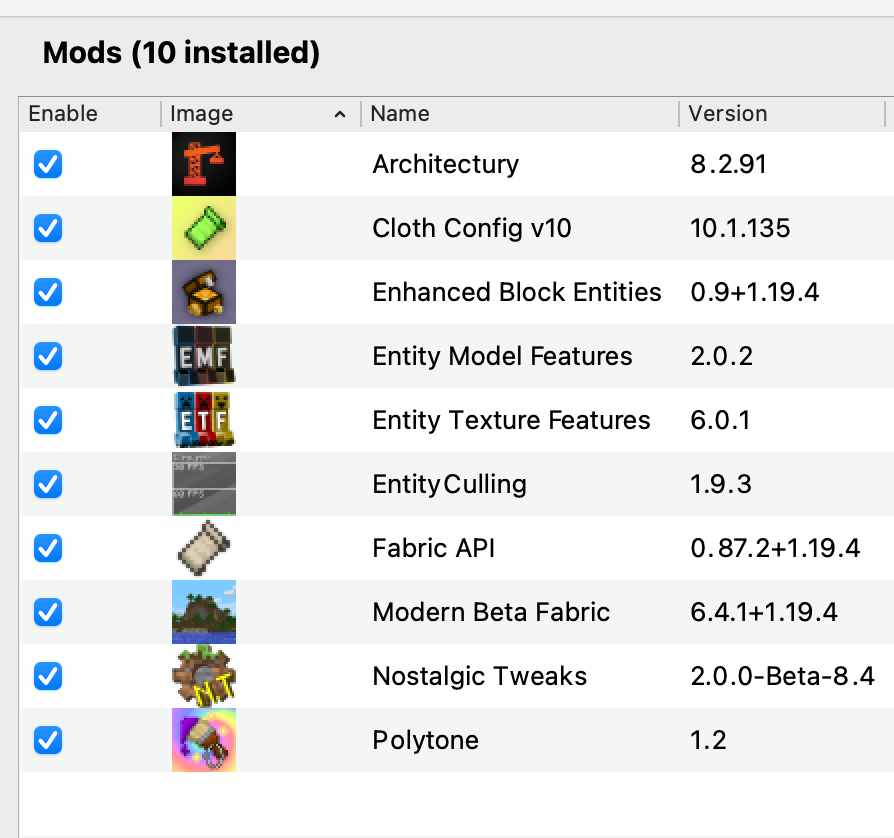Select the Architectury name text

446,164
